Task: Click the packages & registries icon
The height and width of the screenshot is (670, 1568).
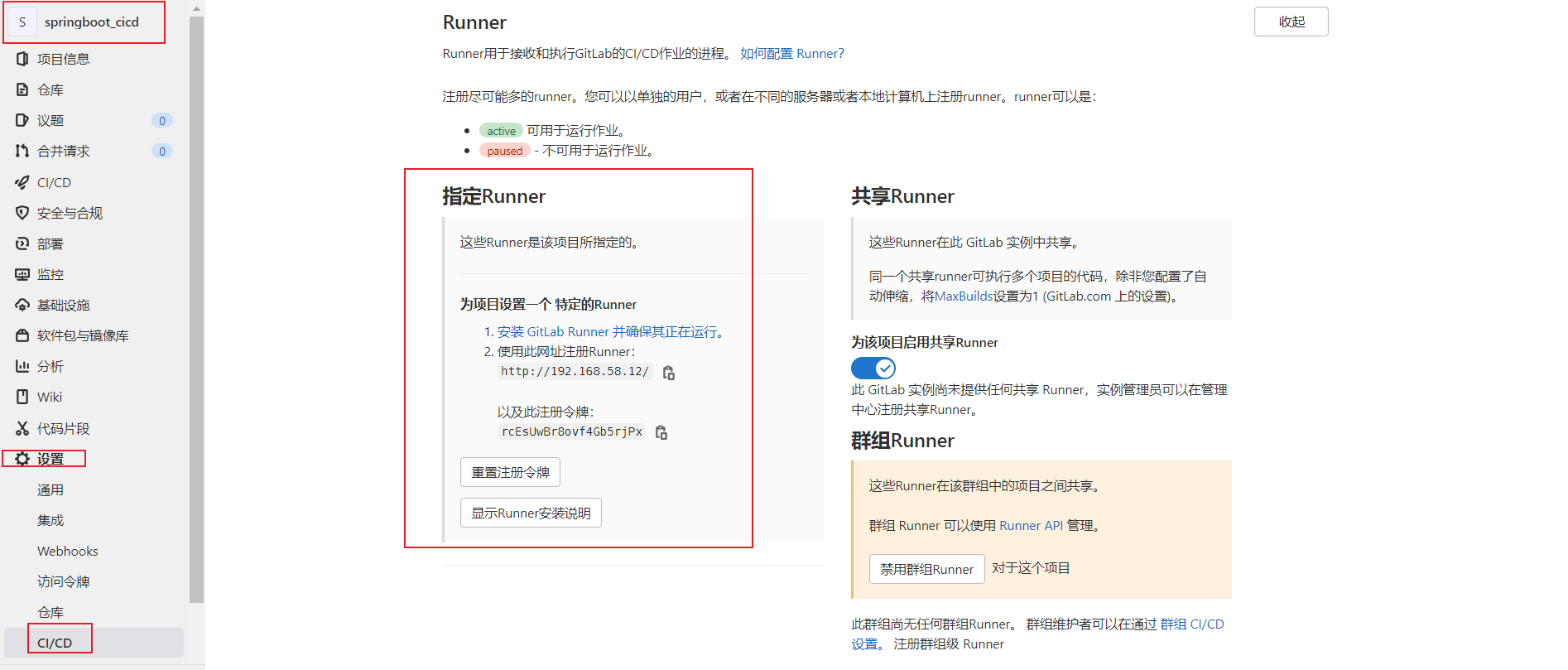Action: click(x=22, y=335)
